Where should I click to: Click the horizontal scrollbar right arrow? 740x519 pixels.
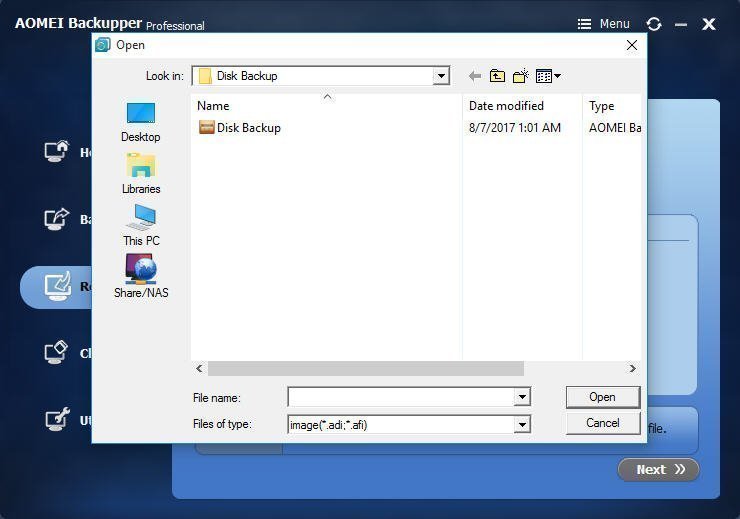pos(632,368)
